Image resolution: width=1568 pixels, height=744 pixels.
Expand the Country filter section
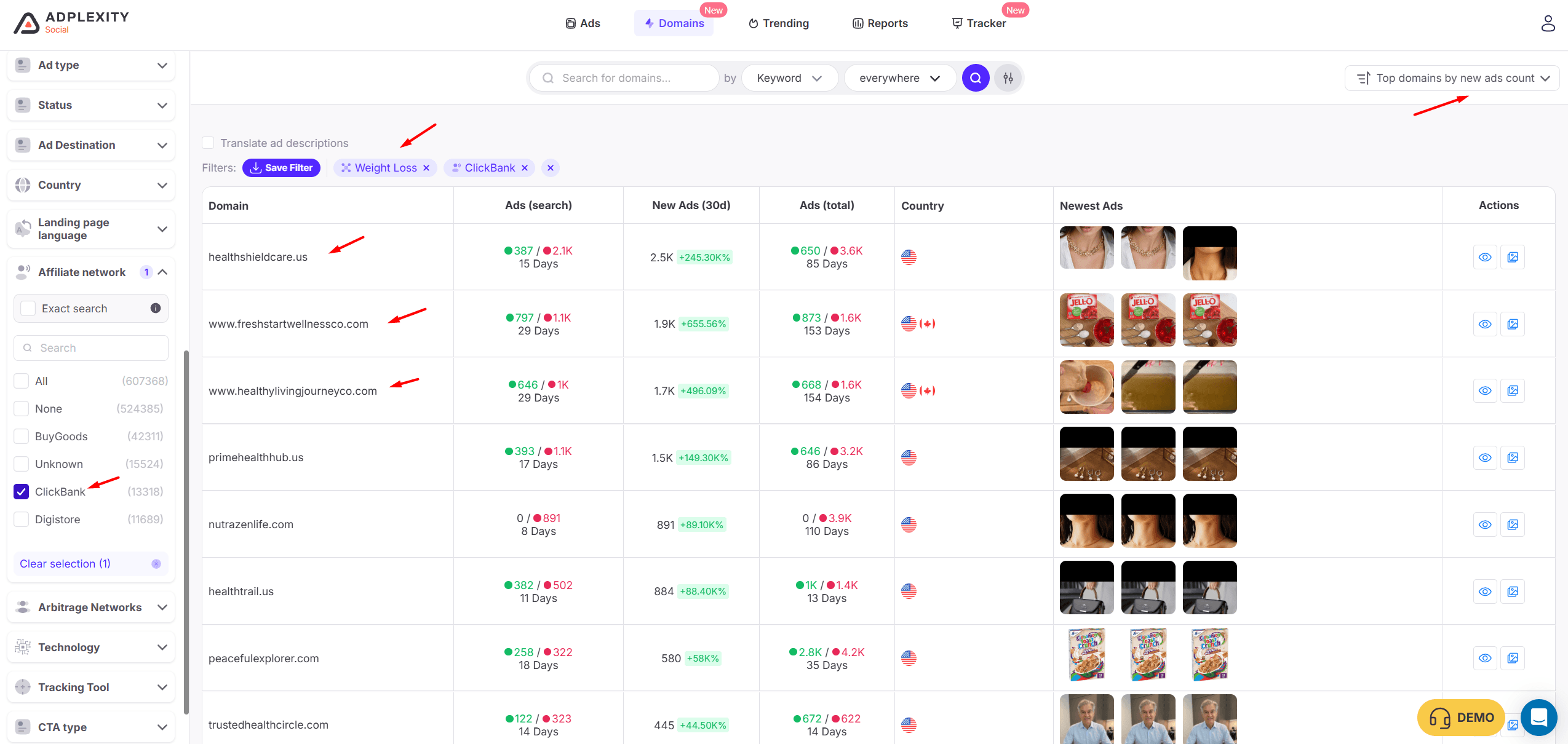91,185
